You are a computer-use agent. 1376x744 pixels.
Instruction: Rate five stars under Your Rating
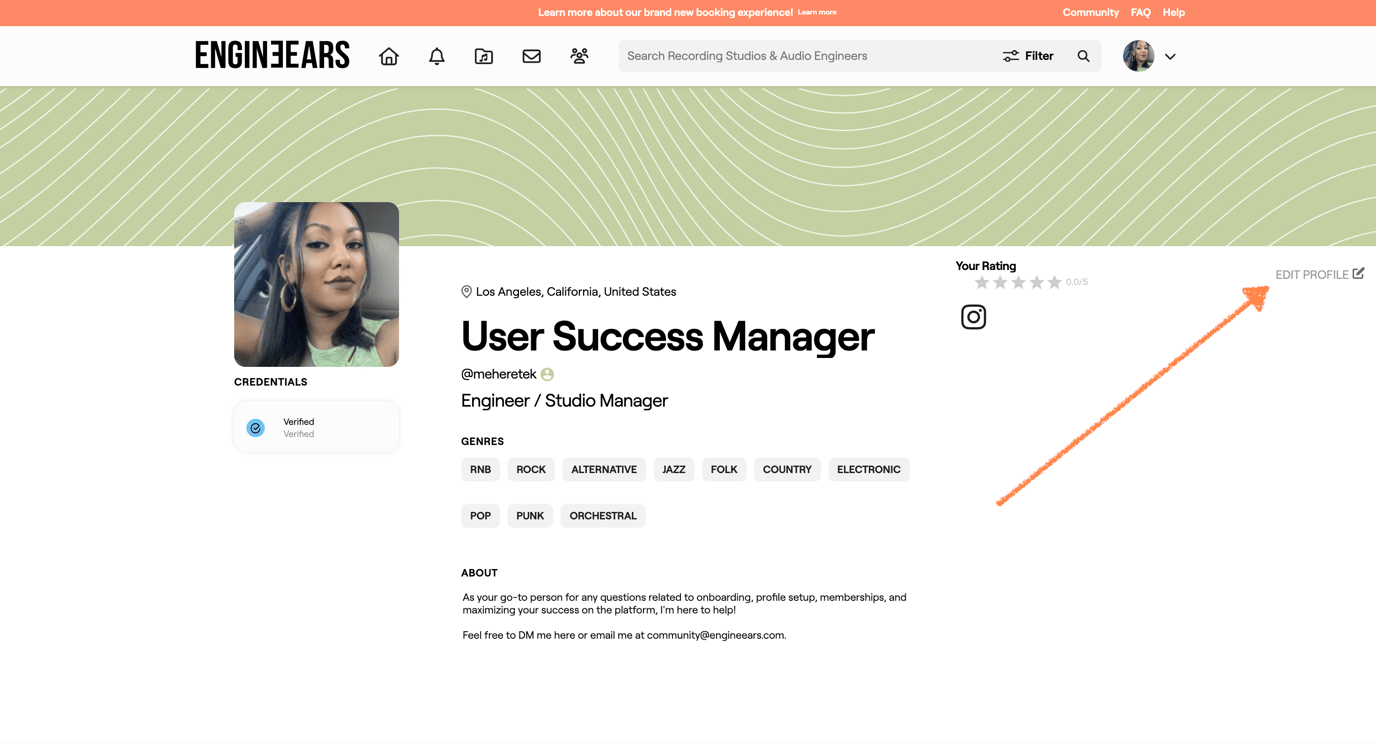(x=1054, y=282)
